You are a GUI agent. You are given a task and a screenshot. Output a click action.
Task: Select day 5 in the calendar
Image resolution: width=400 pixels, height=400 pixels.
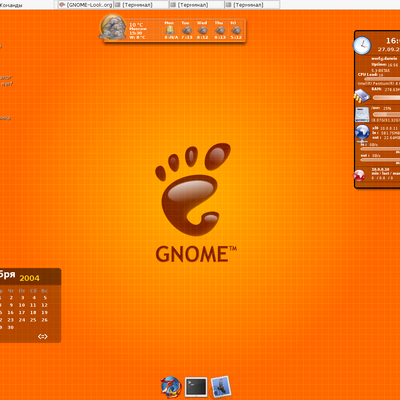pos(45,298)
